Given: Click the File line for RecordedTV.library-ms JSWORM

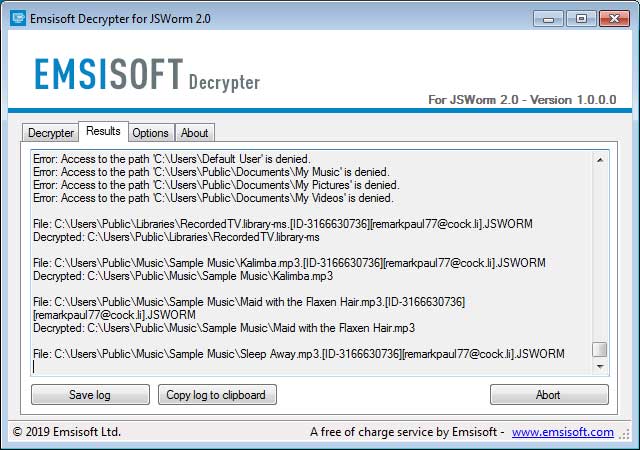Looking at the screenshot, I should point(283,224).
